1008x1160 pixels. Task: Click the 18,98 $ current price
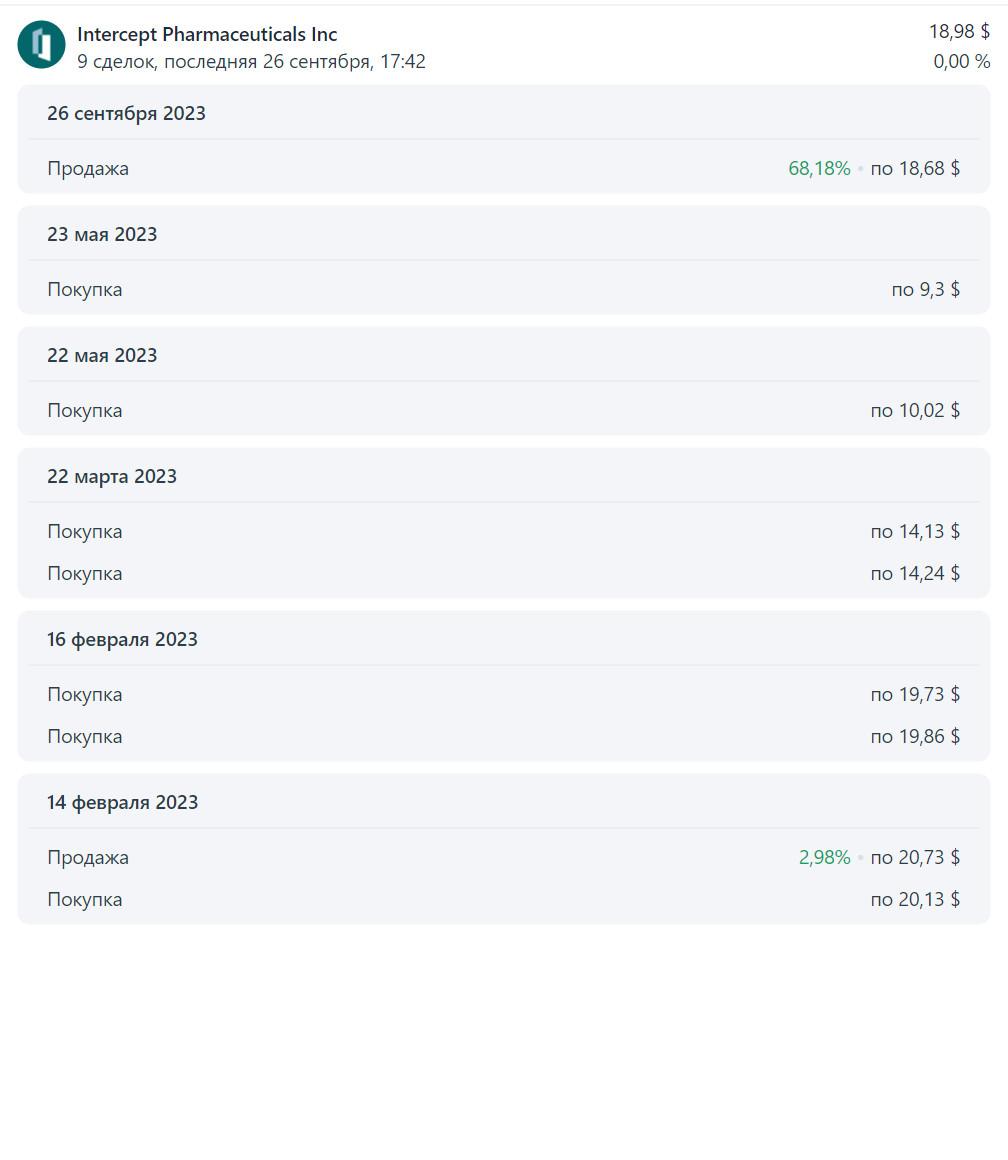point(959,31)
